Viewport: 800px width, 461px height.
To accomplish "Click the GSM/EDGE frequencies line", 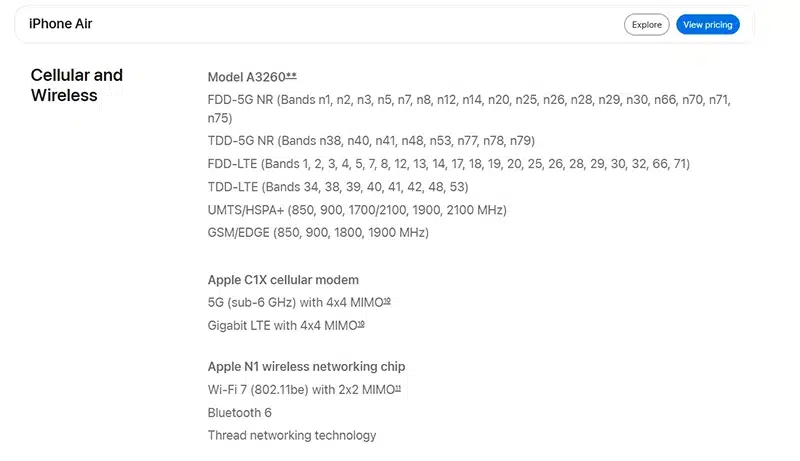I will [x=318, y=233].
